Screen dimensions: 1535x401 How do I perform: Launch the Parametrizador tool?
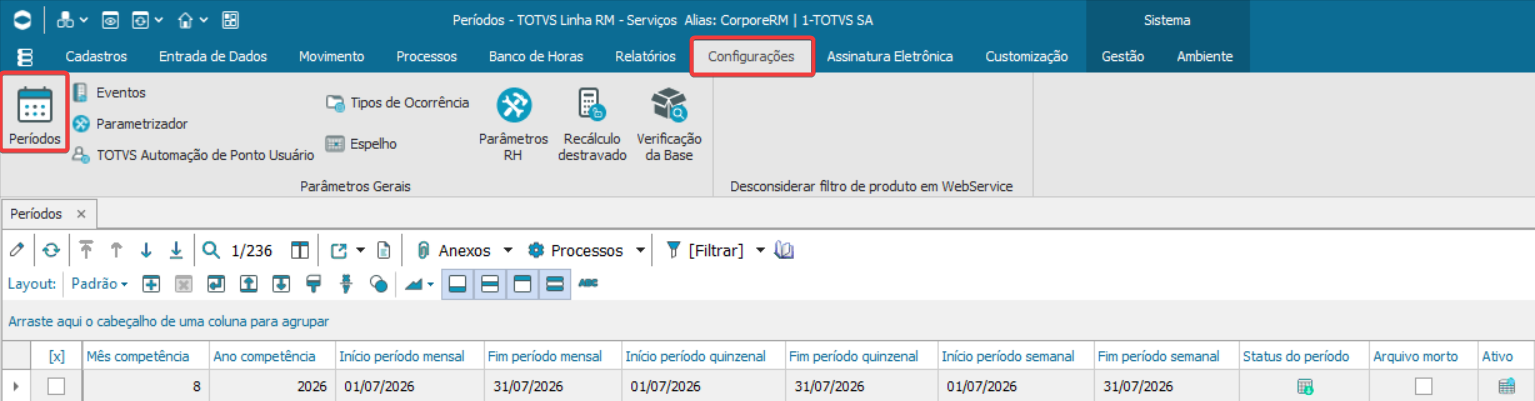tap(130, 123)
